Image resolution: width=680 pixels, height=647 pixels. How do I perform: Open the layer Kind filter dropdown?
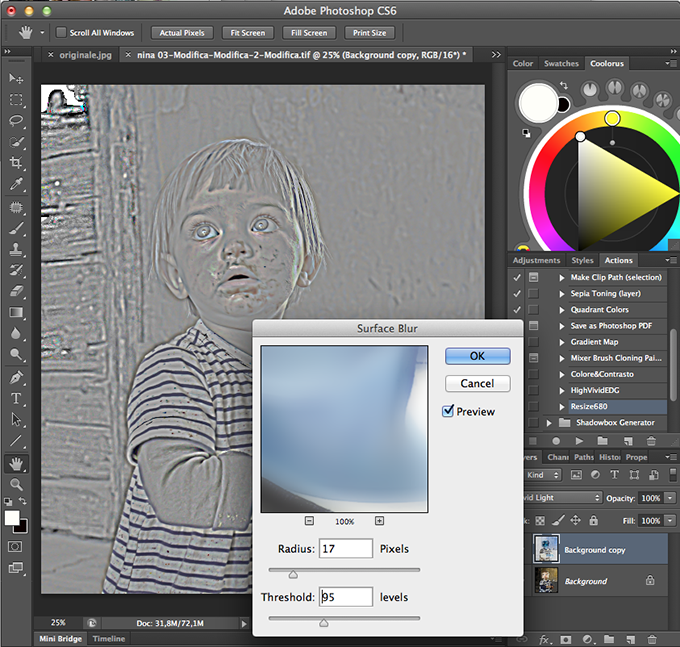point(543,475)
